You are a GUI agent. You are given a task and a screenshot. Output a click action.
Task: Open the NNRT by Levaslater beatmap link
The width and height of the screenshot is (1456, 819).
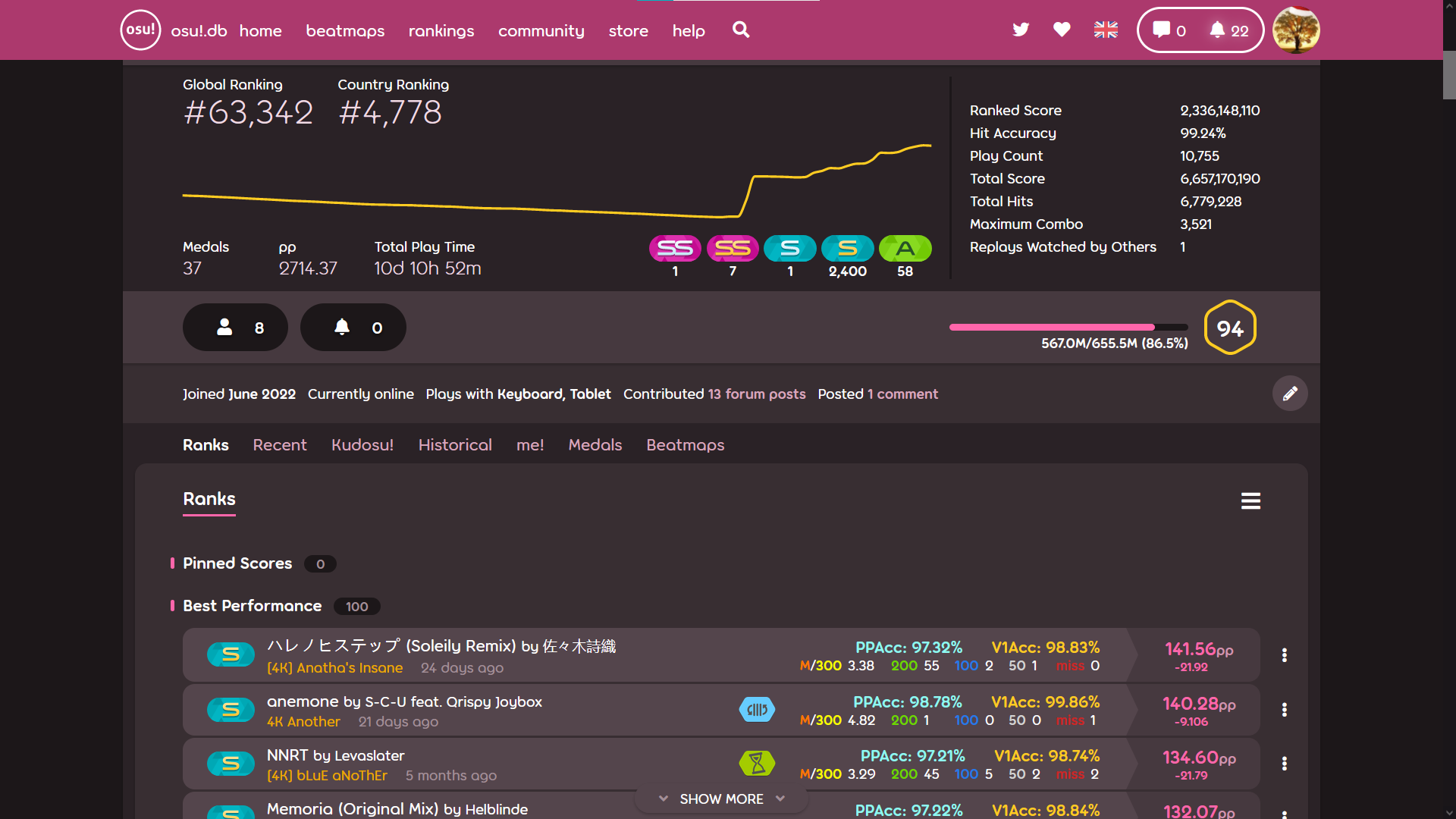[x=335, y=755]
